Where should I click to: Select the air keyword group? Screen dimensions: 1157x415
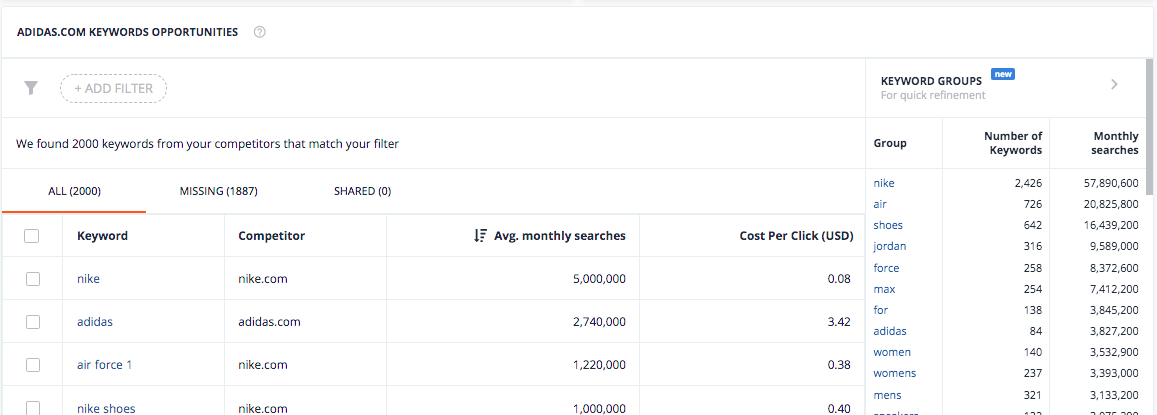point(880,204)
